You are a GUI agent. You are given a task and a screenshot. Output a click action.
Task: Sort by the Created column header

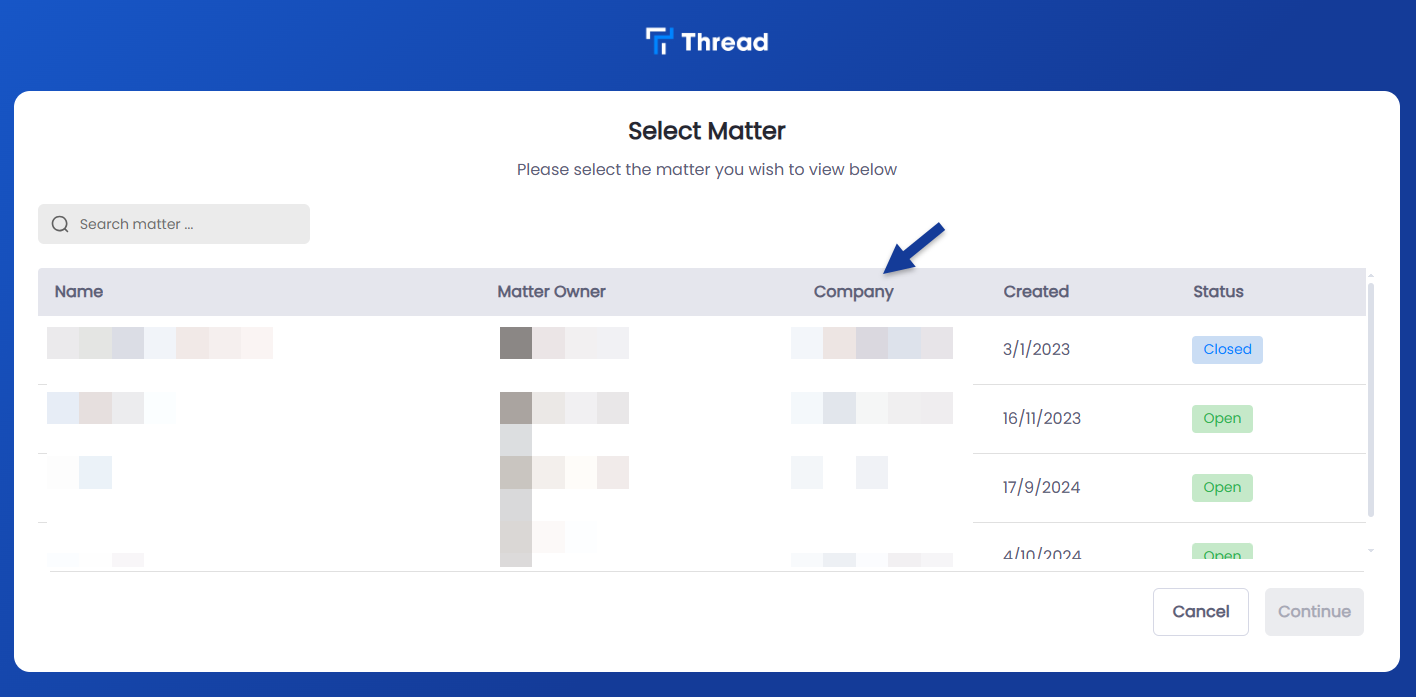[x=1036, y=292]
